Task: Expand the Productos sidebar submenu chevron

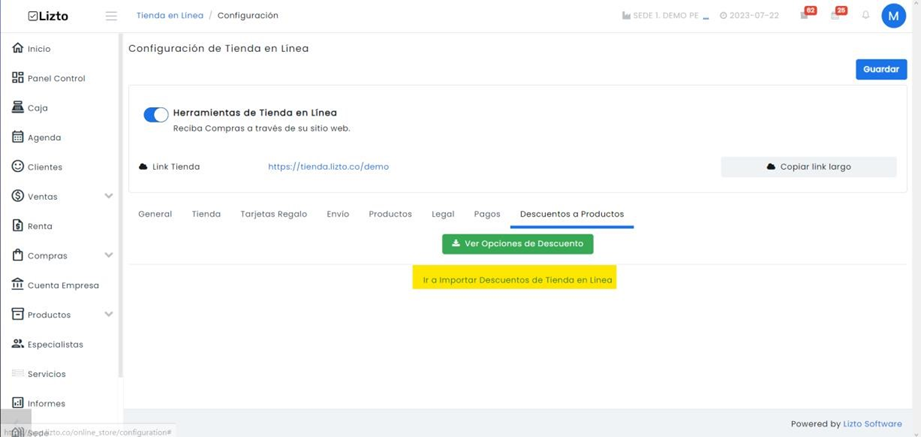Action: click(109, 314)
